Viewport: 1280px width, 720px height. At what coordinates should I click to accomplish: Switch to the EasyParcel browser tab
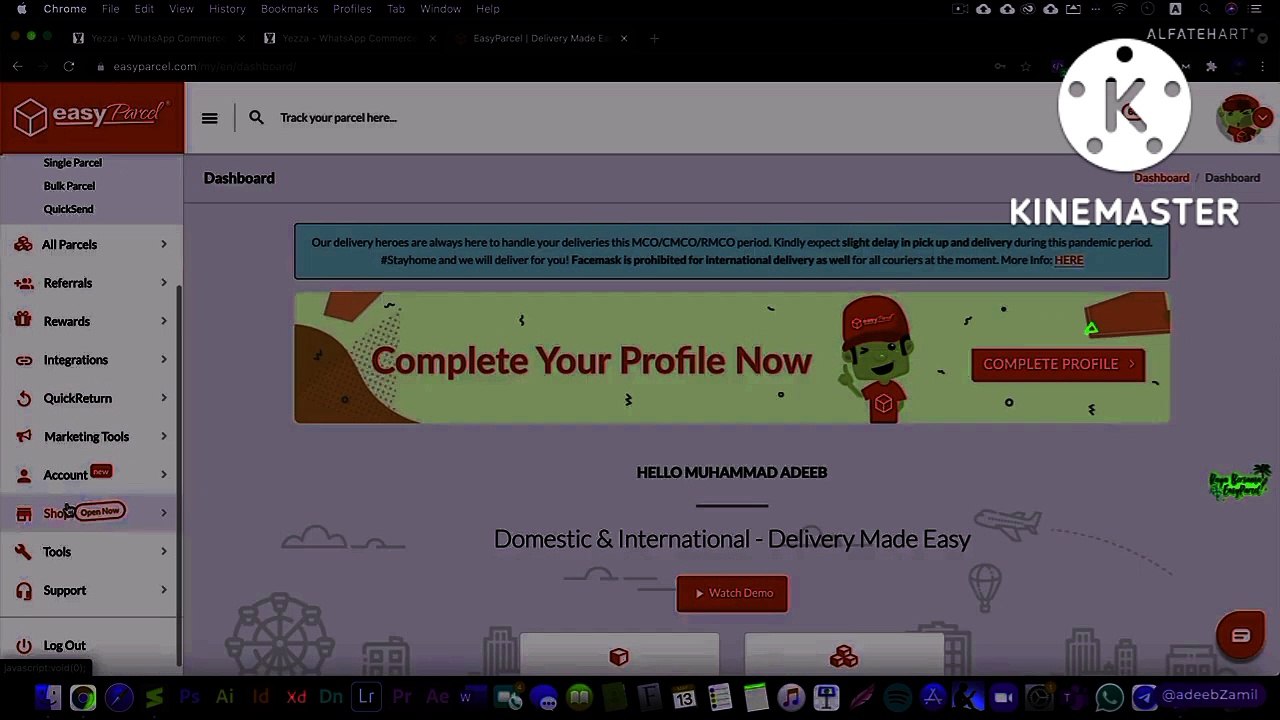click(x=541, y=38)
